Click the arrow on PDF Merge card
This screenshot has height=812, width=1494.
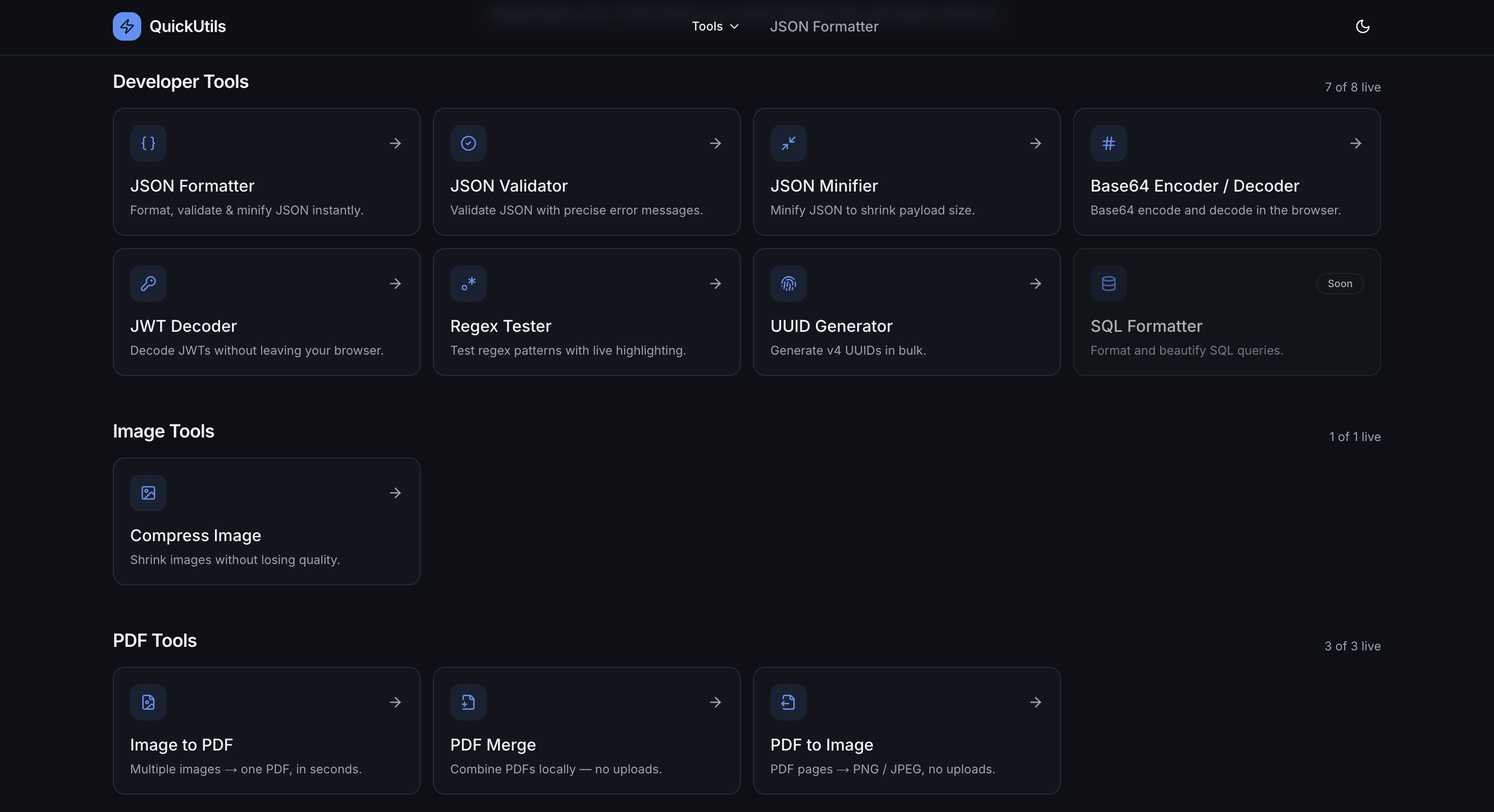tap(715, 702)
